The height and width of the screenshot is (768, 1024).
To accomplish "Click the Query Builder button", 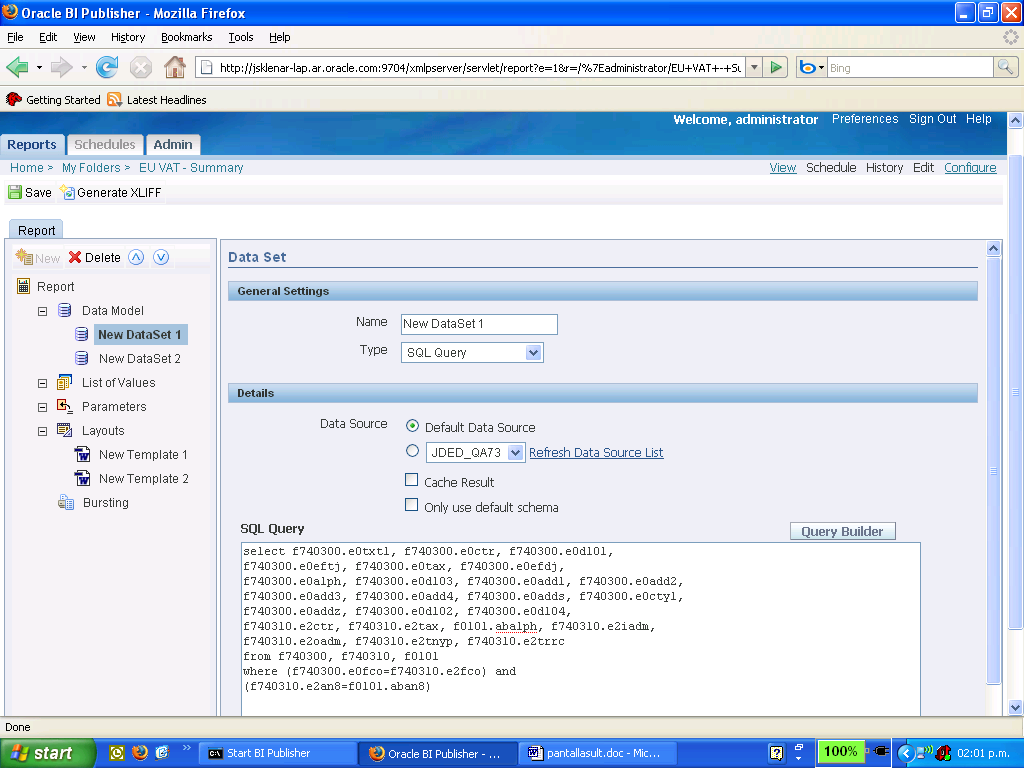I will [842, 532].
